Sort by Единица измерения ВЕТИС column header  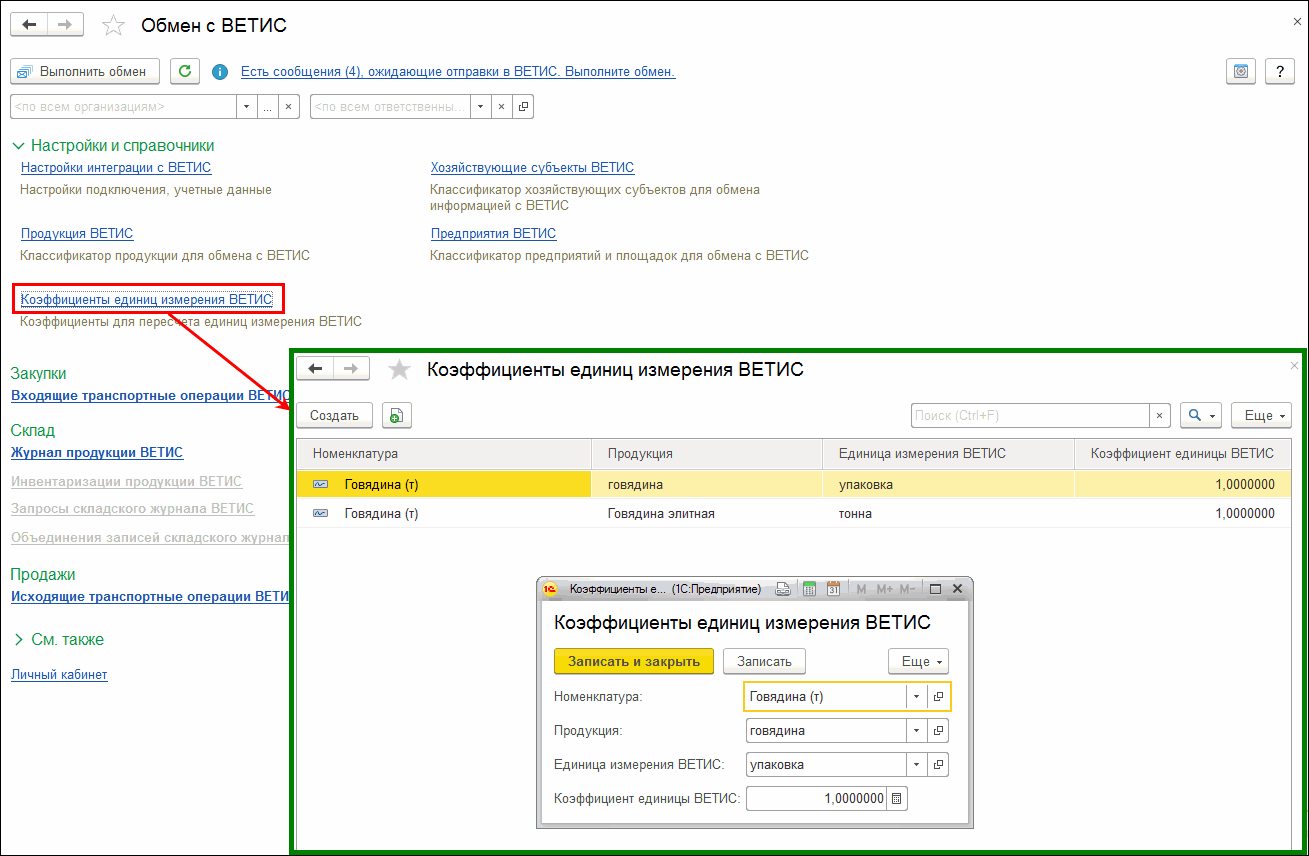(x=948, y=454)
